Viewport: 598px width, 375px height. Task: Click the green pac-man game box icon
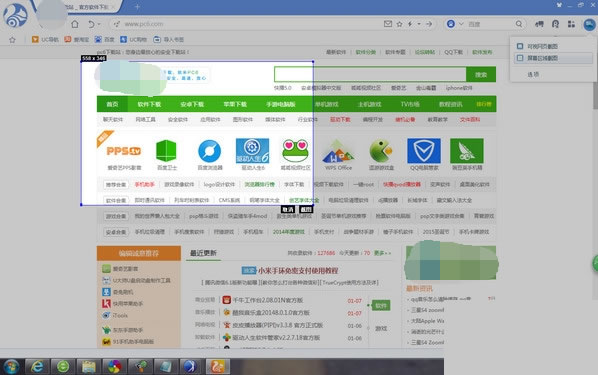pos(381,151)
